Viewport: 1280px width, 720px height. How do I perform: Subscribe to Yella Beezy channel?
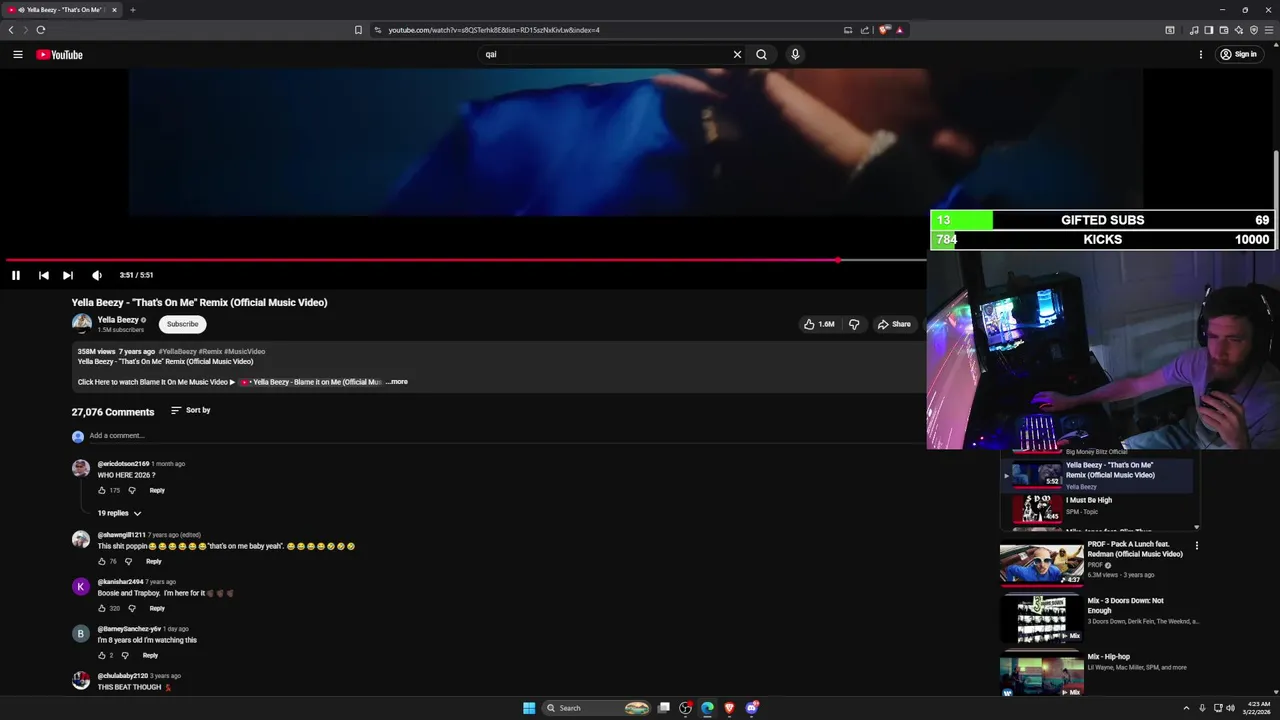click(183, 324)
